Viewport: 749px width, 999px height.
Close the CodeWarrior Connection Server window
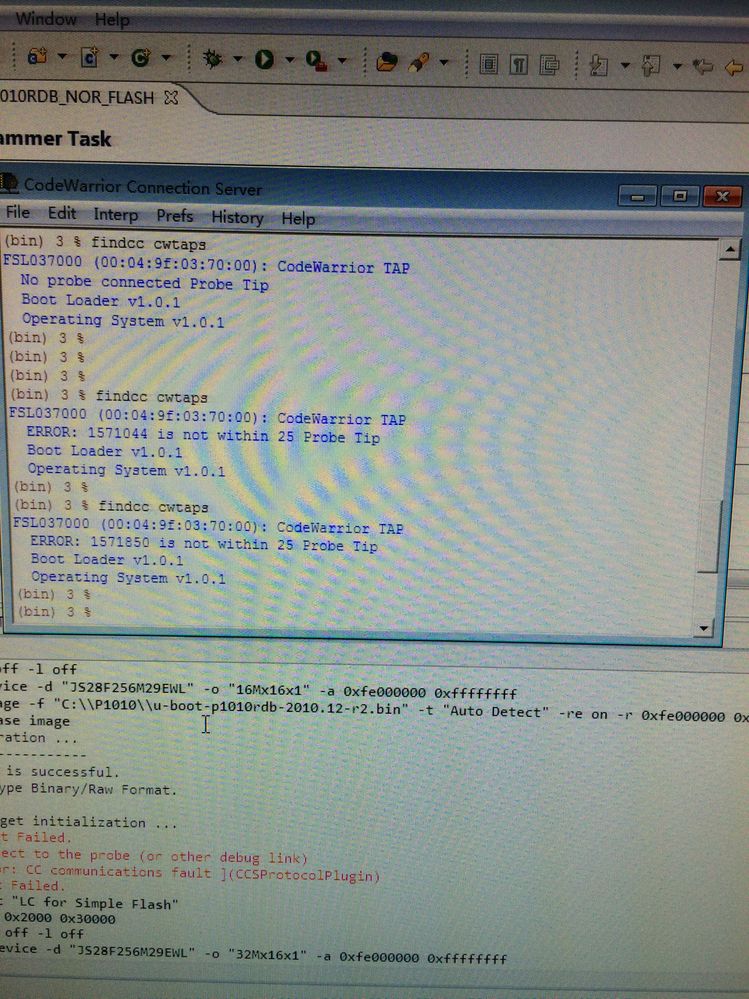coord(722,196)
